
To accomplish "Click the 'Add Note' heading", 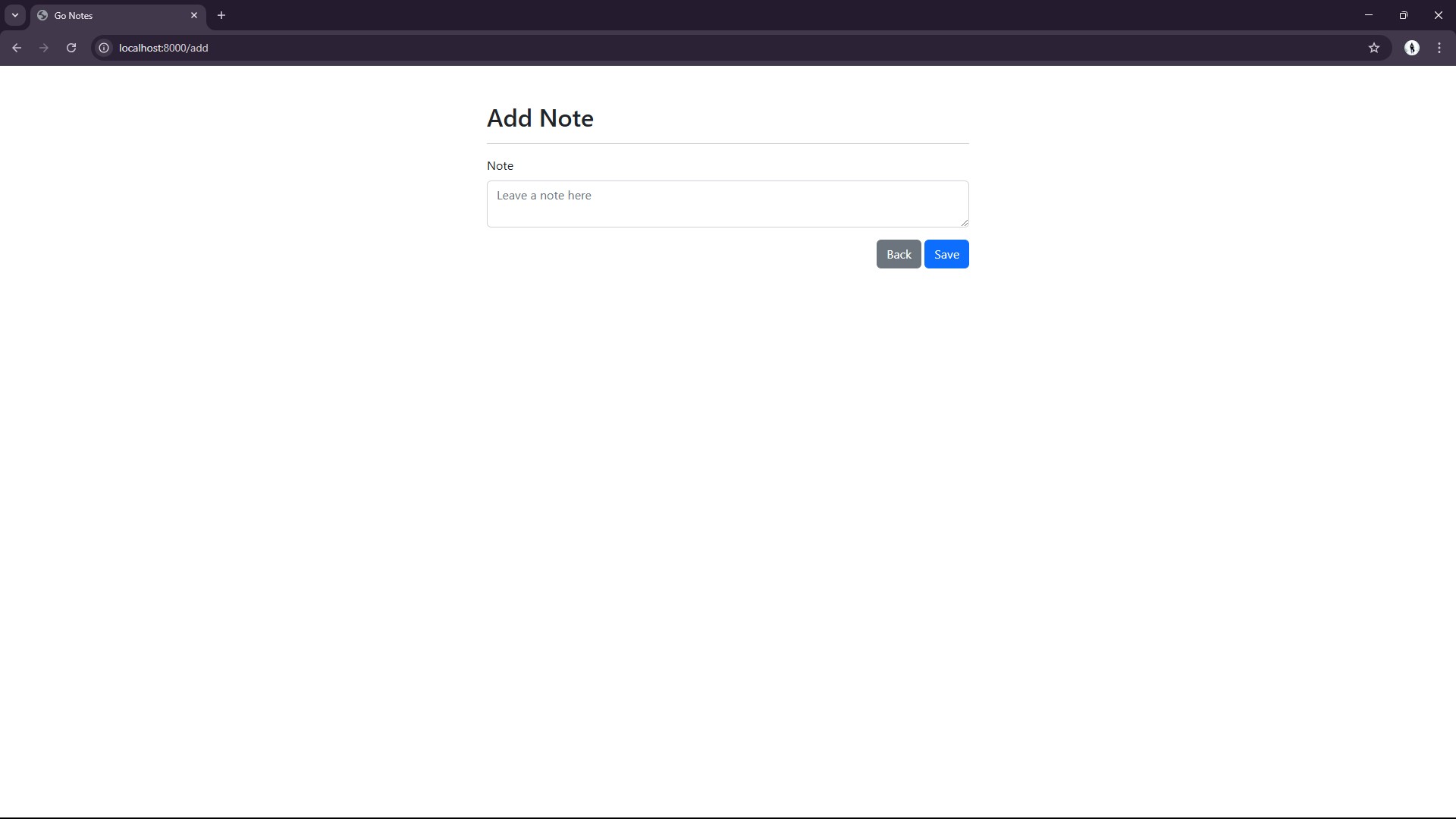I will coord(540,118).
